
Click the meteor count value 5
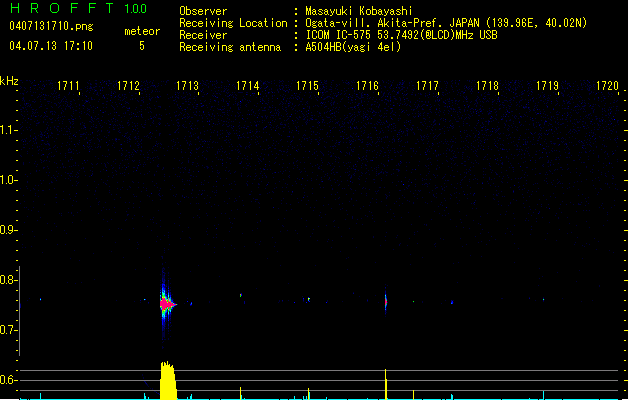click(x=141, y=46)
